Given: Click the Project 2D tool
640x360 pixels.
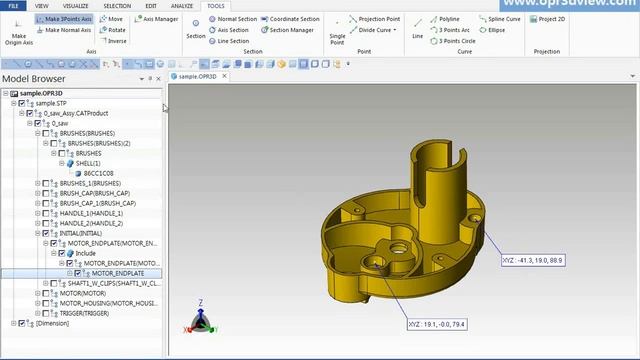Looking at the screenshot, I should pyautogui.click(x=547, y=19).
